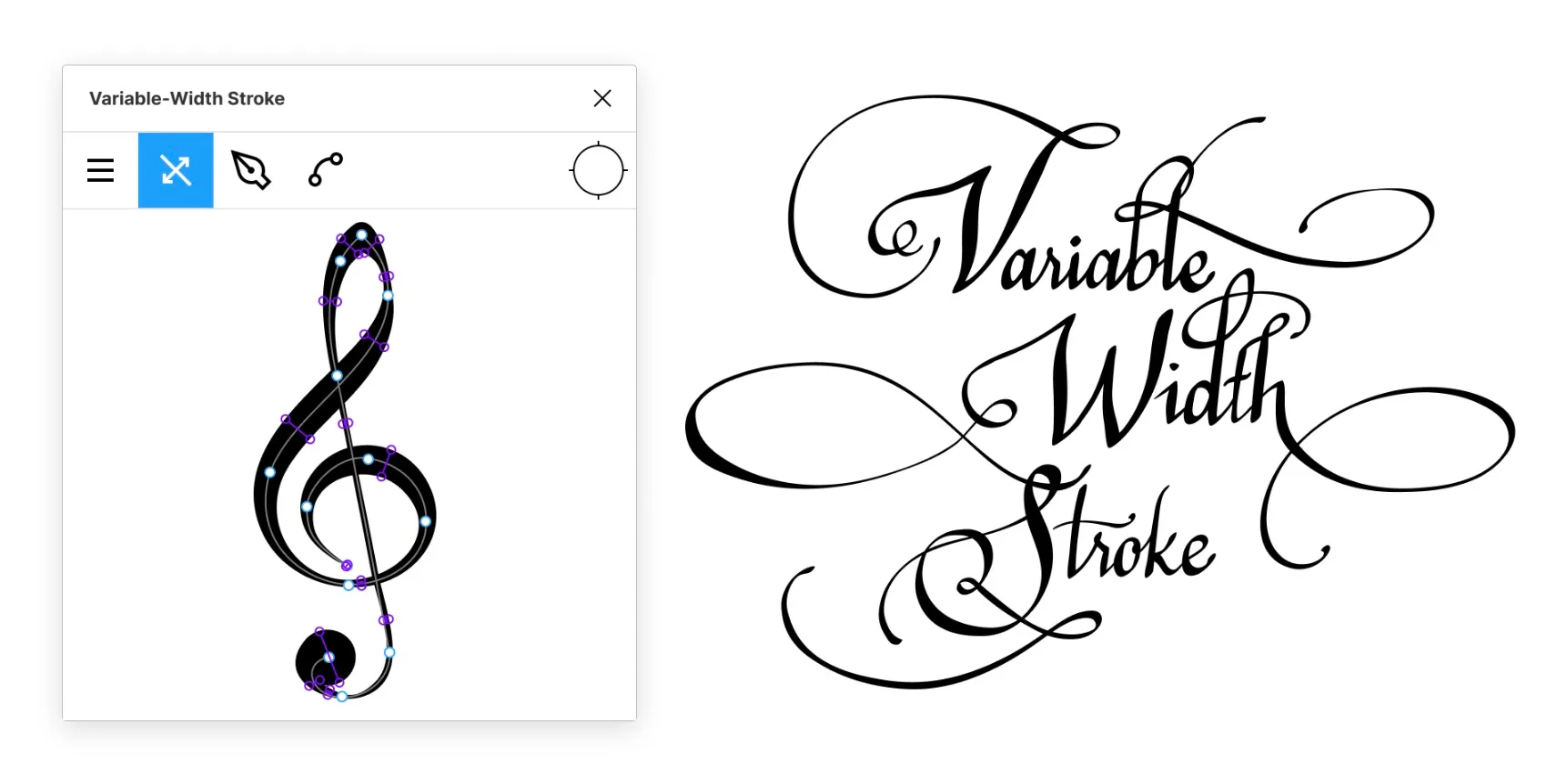This screenshot has width=1567, height=784.
Task: Select the anchor point atop the treble clef
Action: (361, 235)
